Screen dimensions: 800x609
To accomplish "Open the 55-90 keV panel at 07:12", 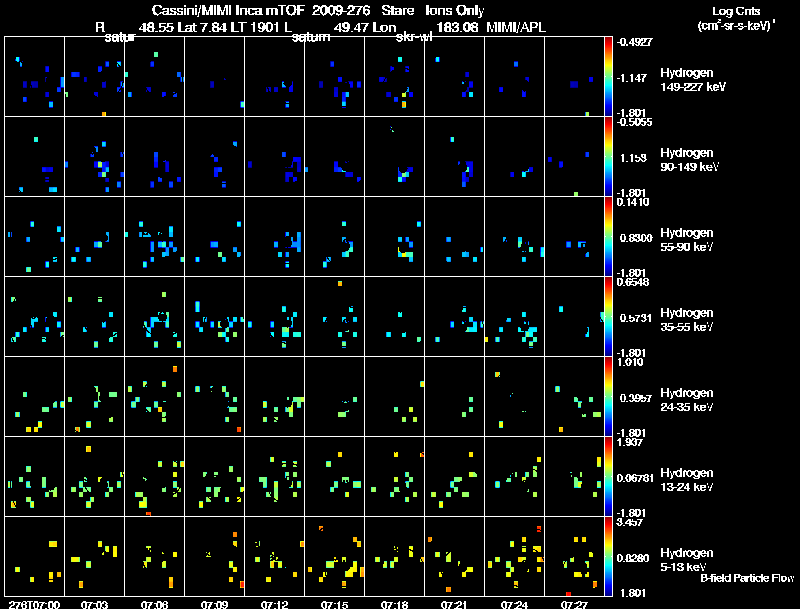I will [x=274, y=236].
